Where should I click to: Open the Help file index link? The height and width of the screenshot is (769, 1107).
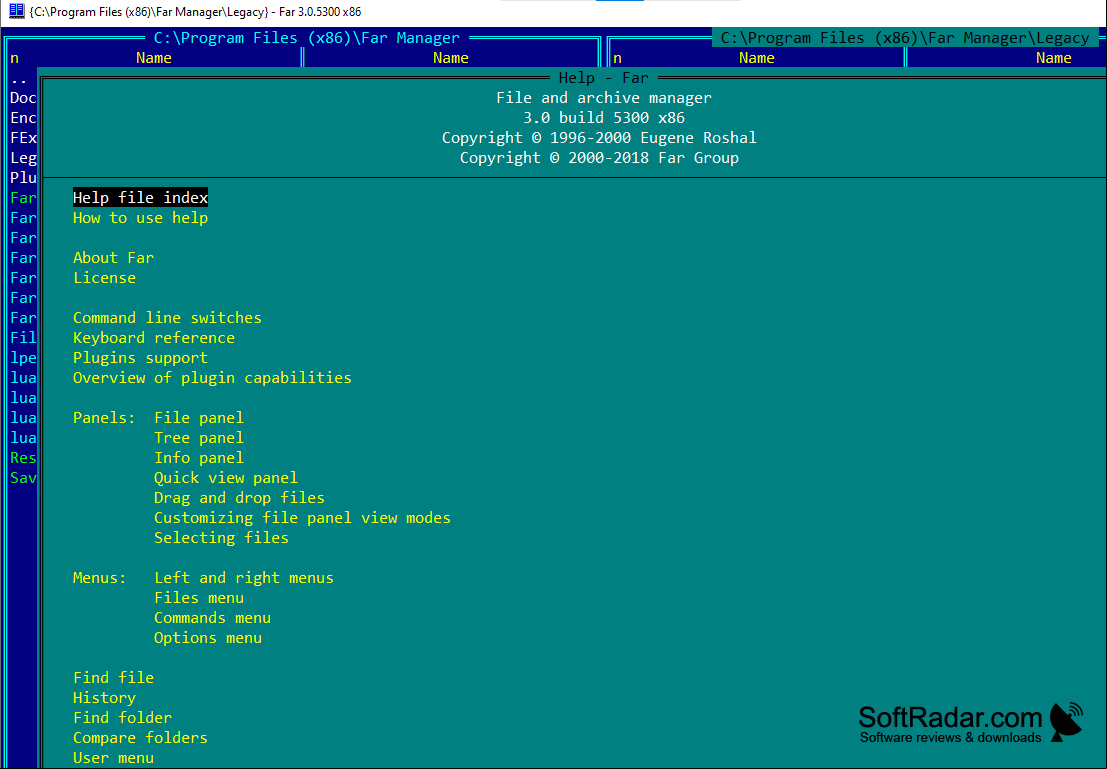tap(140, 198)
